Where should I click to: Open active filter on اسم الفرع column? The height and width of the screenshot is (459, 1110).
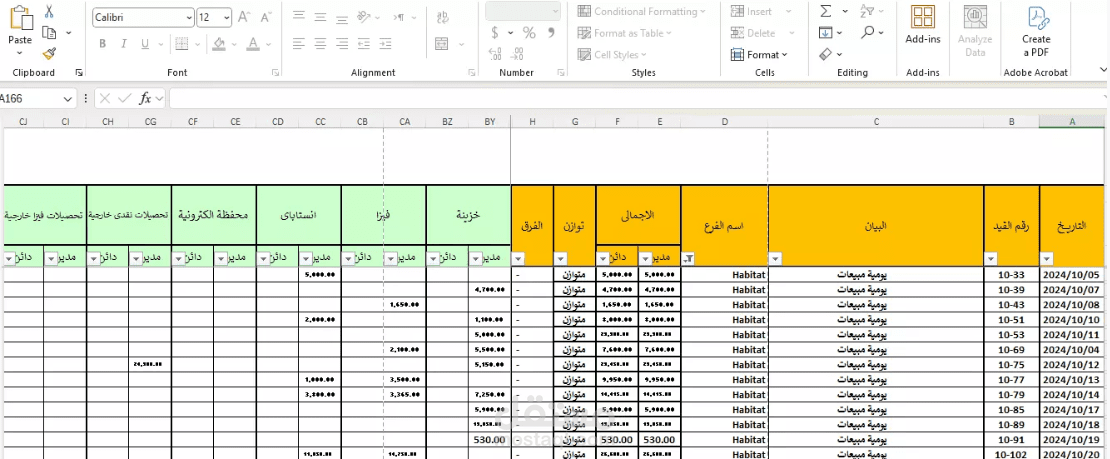[688, 259]
